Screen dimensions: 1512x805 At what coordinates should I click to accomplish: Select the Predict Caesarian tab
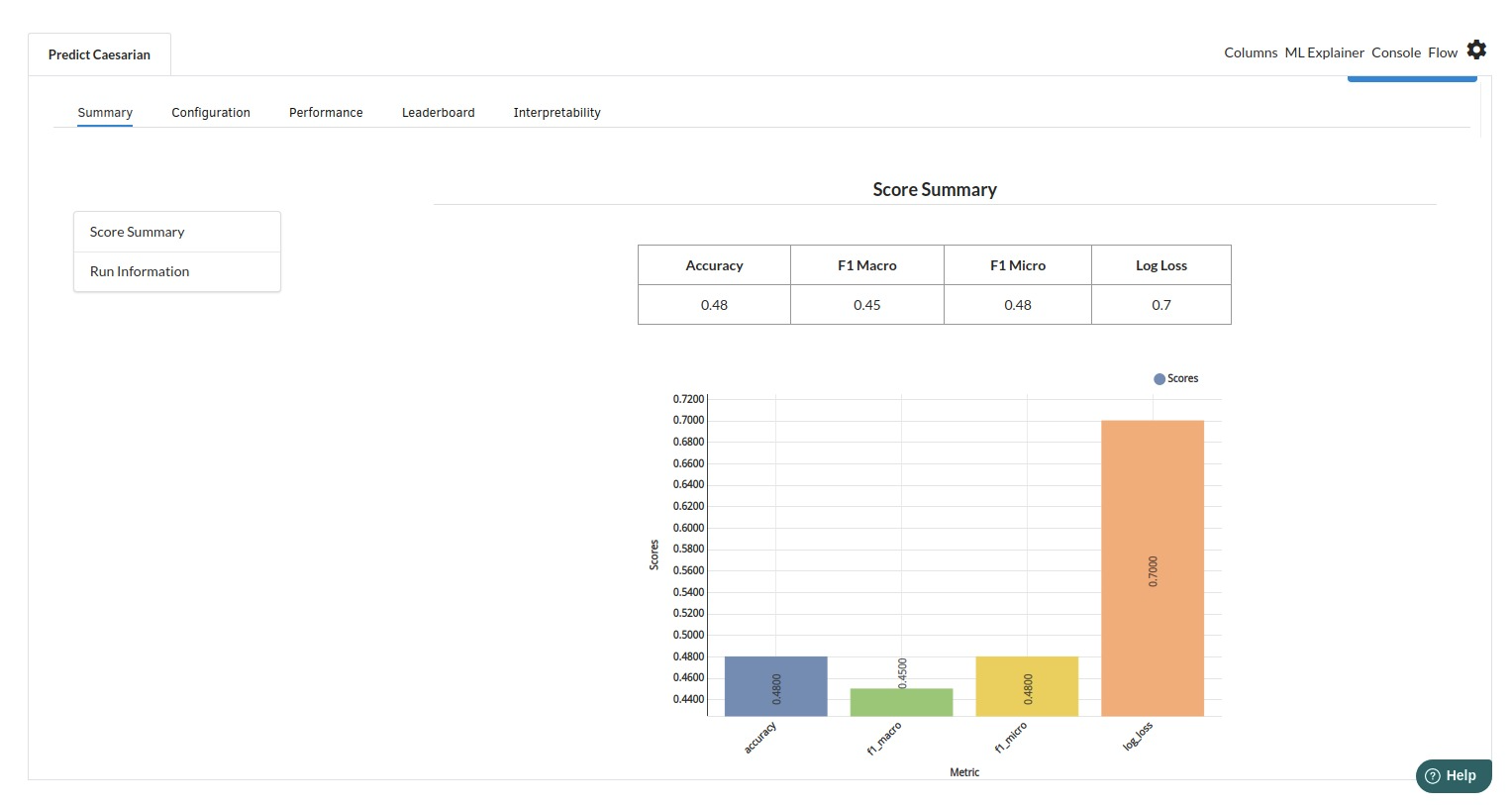[x=99, y=54]
